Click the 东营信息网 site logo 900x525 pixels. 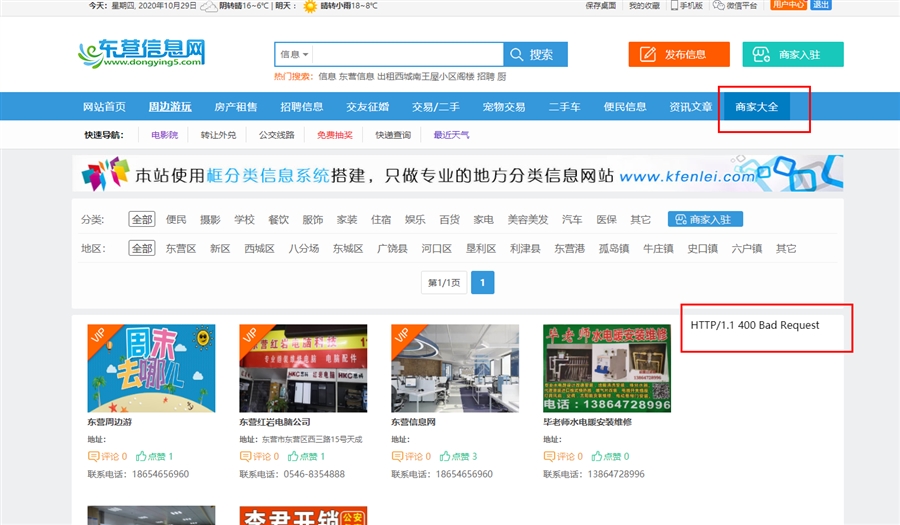(142, 54)
